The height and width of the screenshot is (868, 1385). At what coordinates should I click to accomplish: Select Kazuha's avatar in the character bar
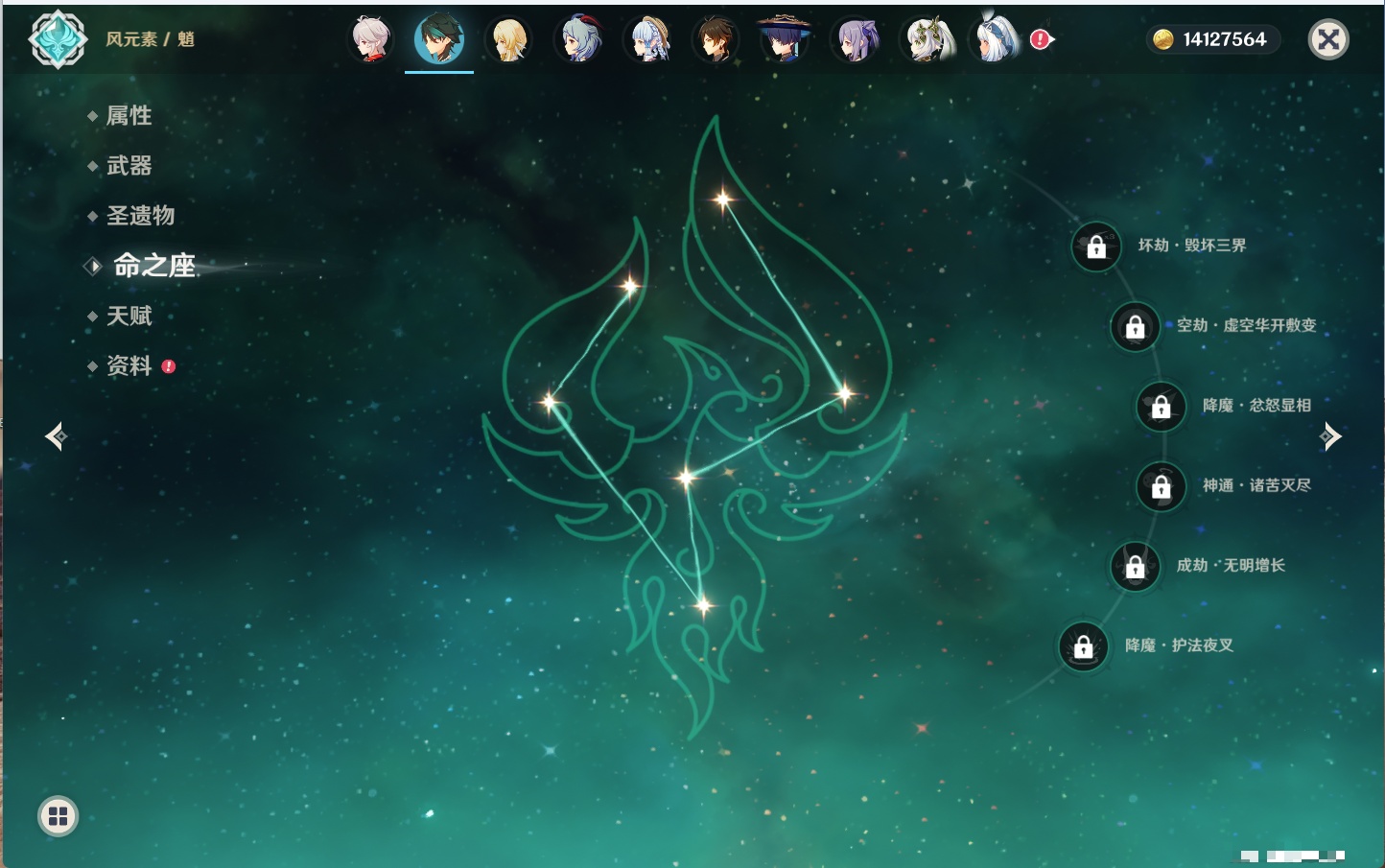coord(370,39)
